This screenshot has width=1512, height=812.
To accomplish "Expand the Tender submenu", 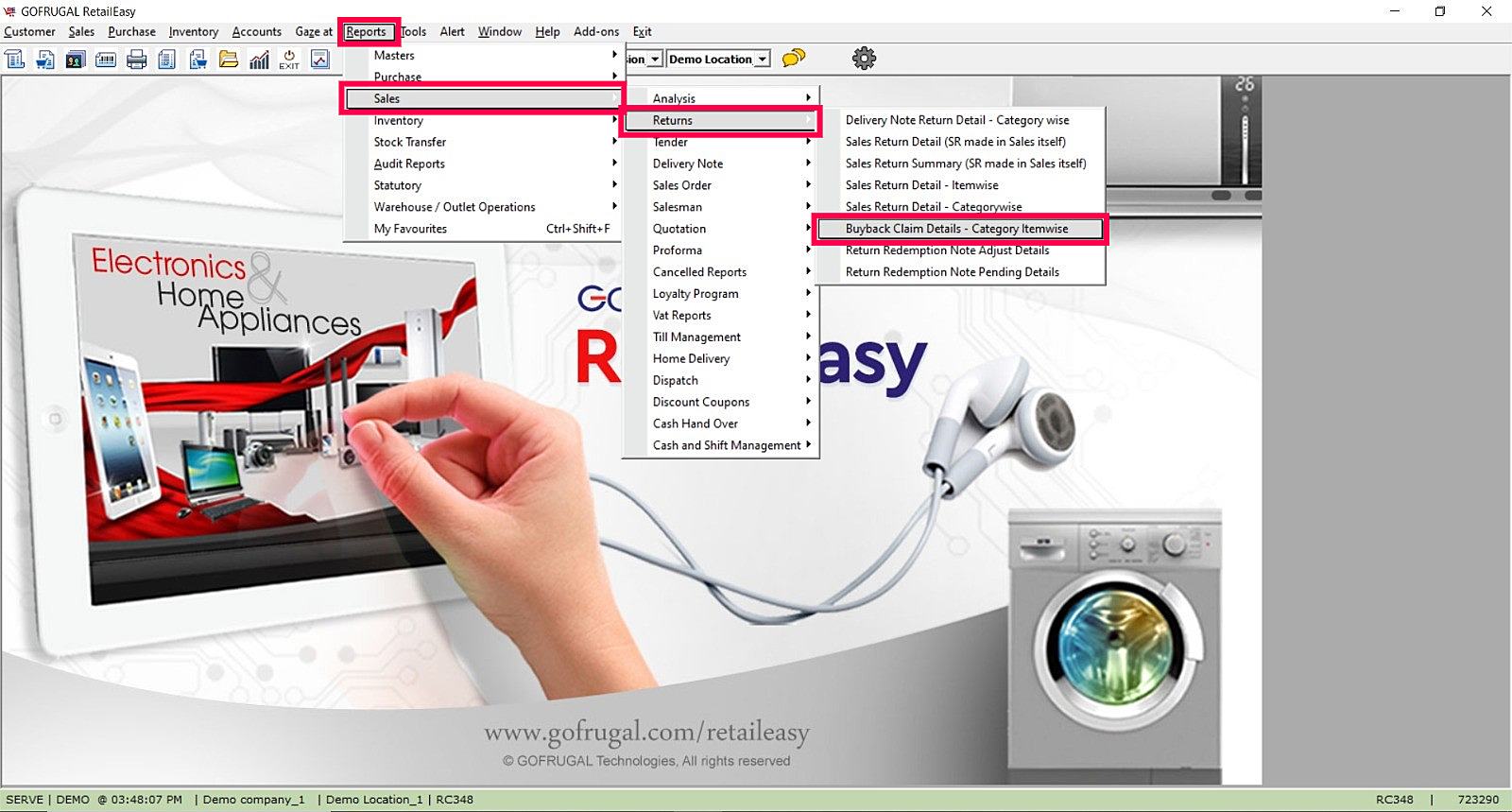I will tap(721, 142).
